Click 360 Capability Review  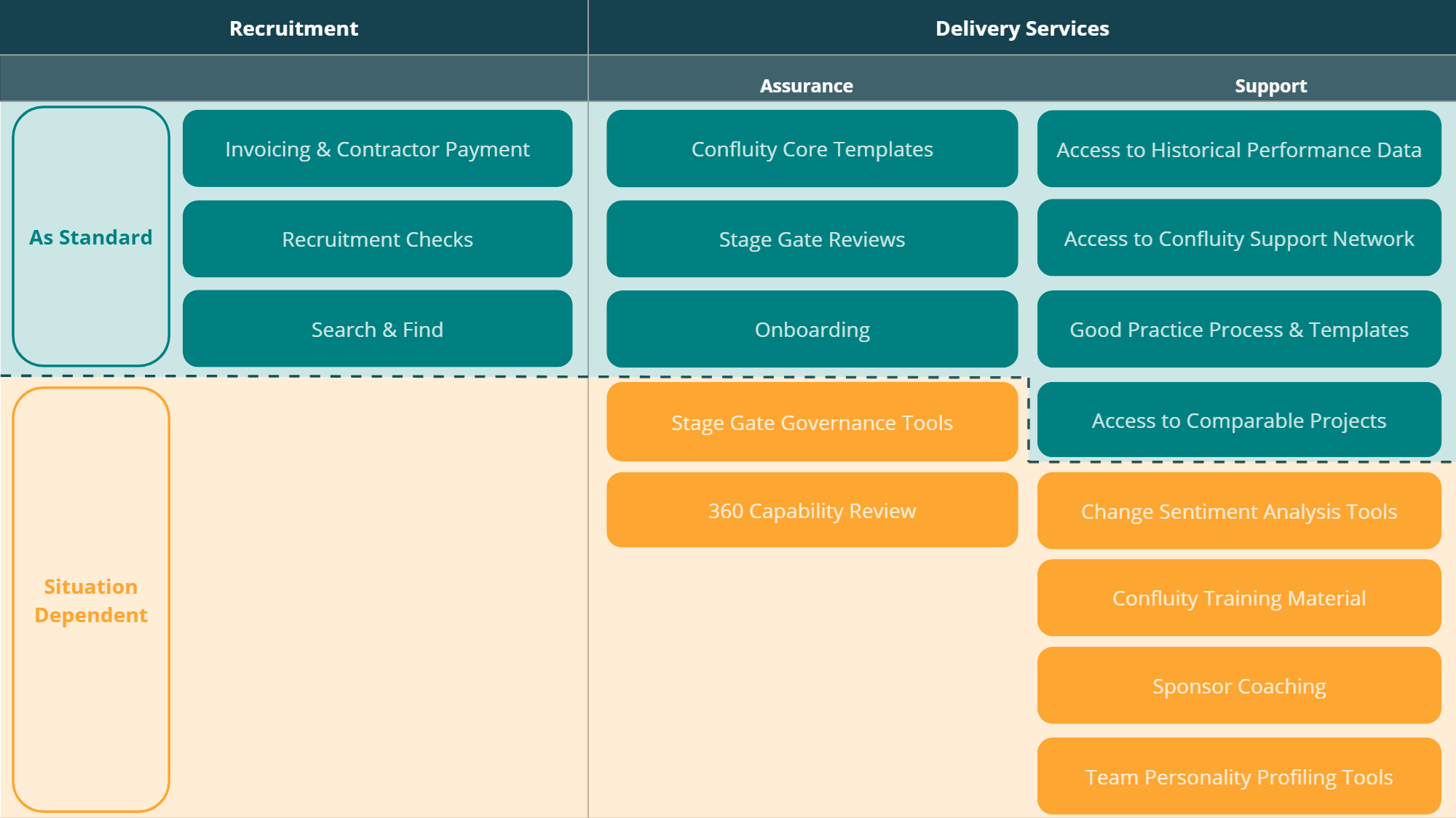(x=812, y=510)
